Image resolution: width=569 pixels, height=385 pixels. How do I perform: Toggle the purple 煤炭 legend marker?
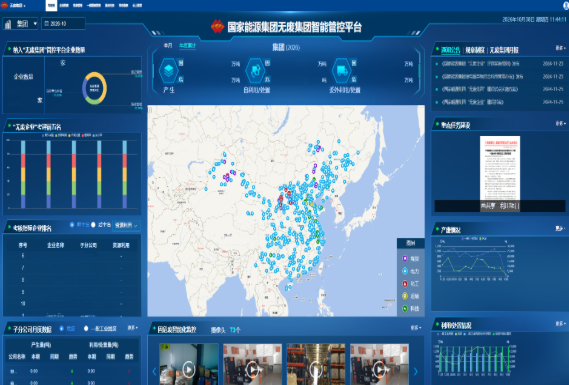(x=405, y=259)
